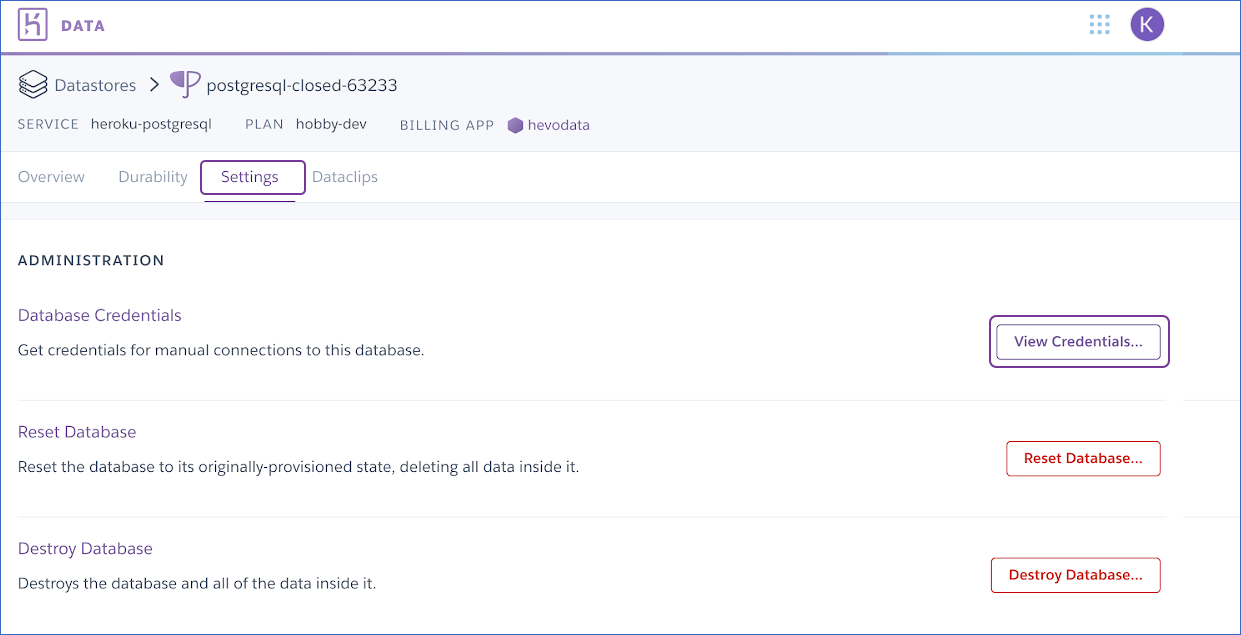Click the View Credentials button

(1079, 341)
